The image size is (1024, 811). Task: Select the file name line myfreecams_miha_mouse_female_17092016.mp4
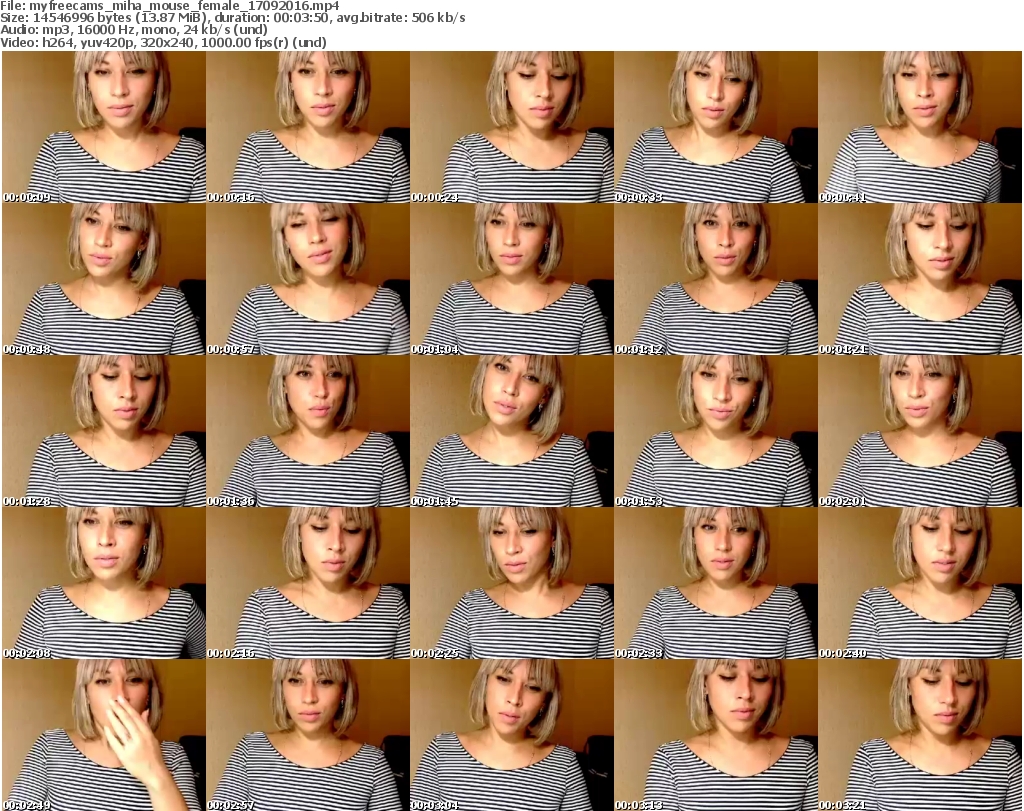click(x=170, y=6)
